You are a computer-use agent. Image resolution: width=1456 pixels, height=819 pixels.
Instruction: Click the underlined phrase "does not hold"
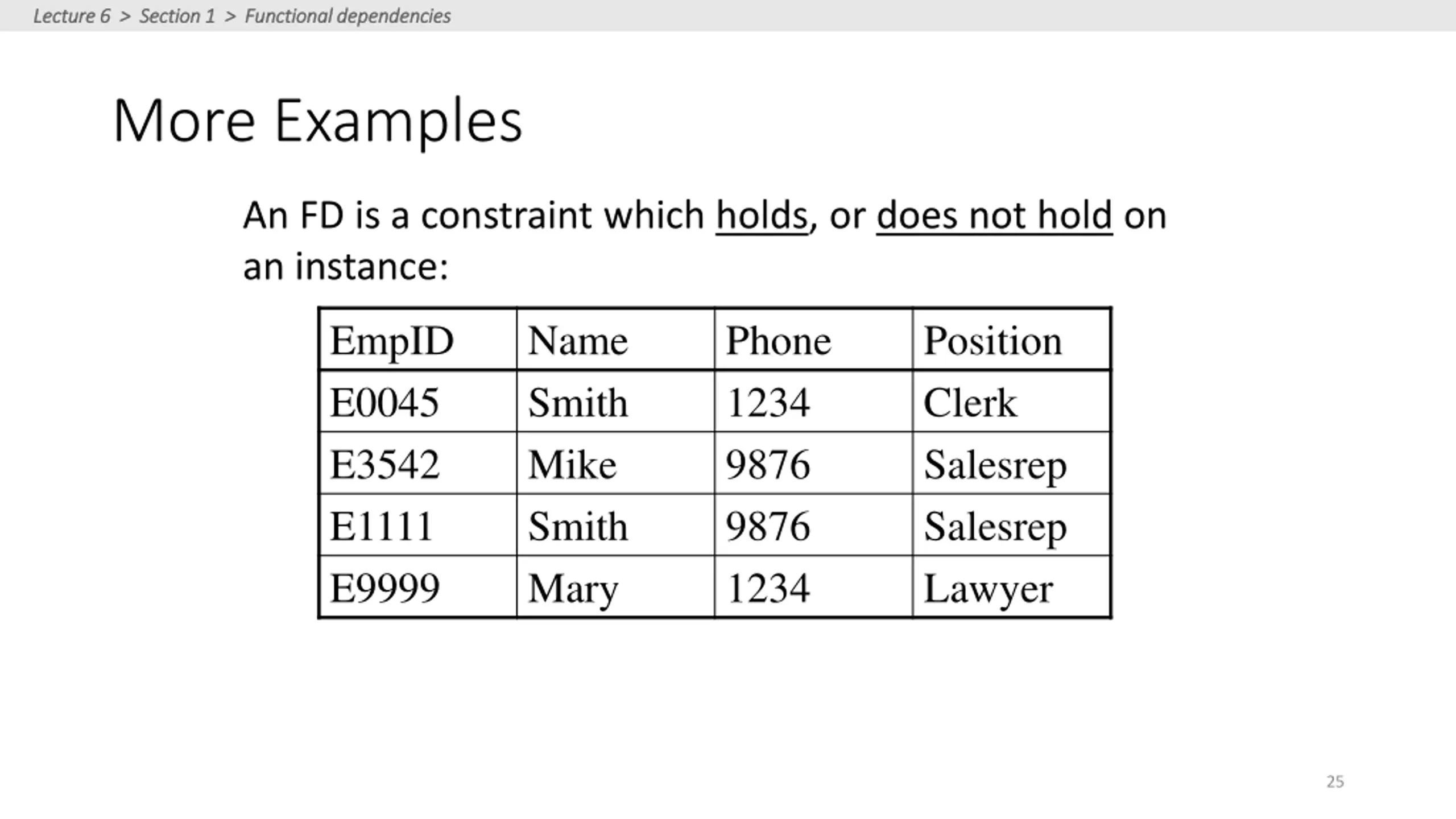tap(994, 216)
